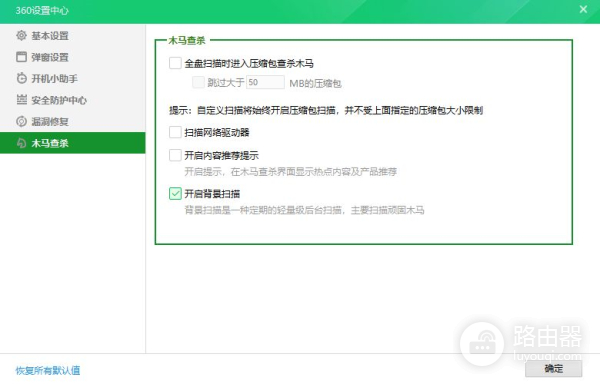Click the 确定 button
This screenshot has height=384, width=600.
553,369
